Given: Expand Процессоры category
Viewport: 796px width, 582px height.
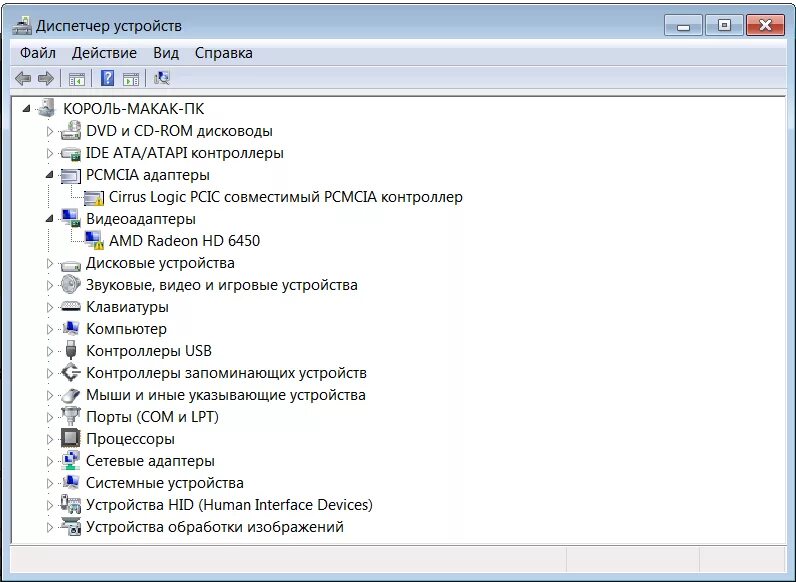Looking at the screenshot, I should [x=49, y=439].
